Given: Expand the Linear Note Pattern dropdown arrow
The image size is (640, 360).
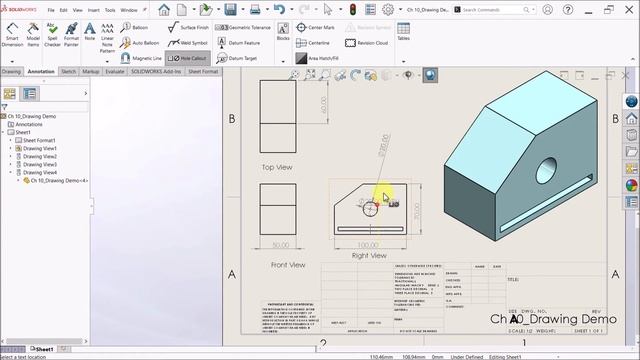Looking at the screenshot, I should tap(107, 62).
